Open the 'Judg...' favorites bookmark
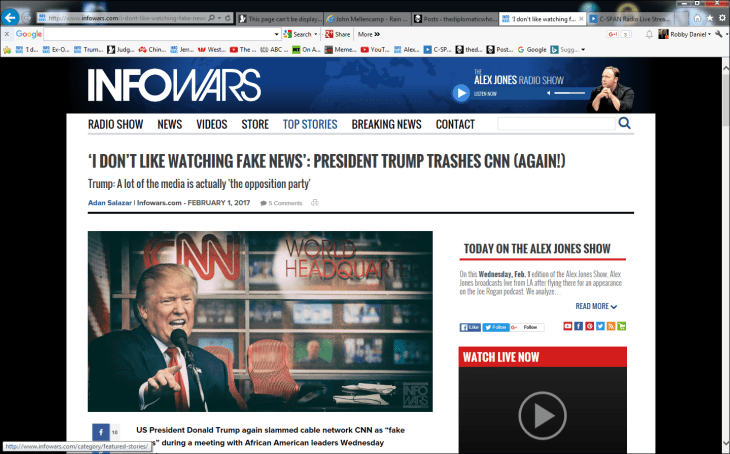The width and height of the screenshot is (730, 454). point(121,49)
